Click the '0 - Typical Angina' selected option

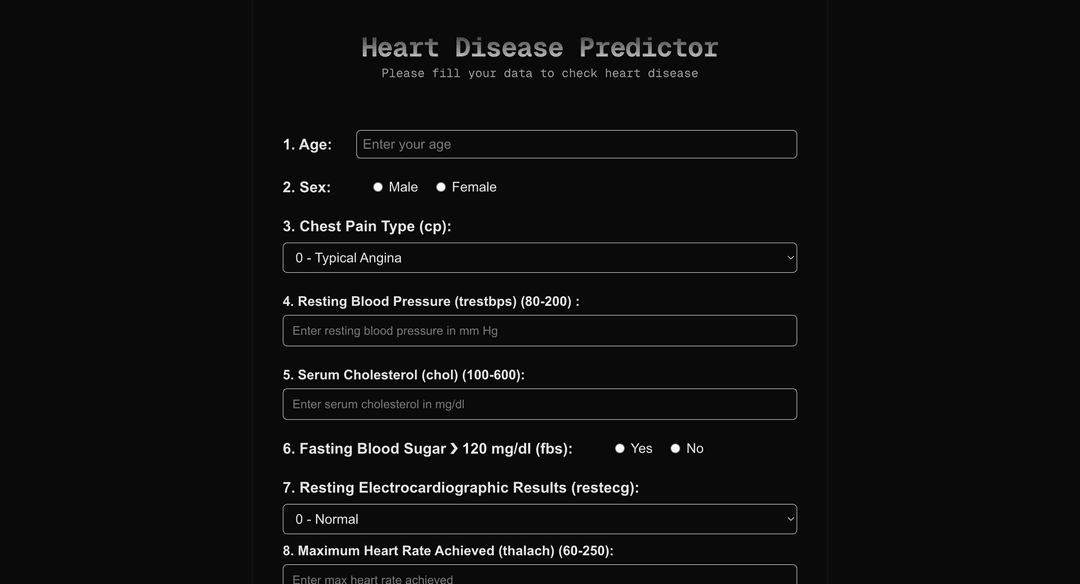[346, 257]
